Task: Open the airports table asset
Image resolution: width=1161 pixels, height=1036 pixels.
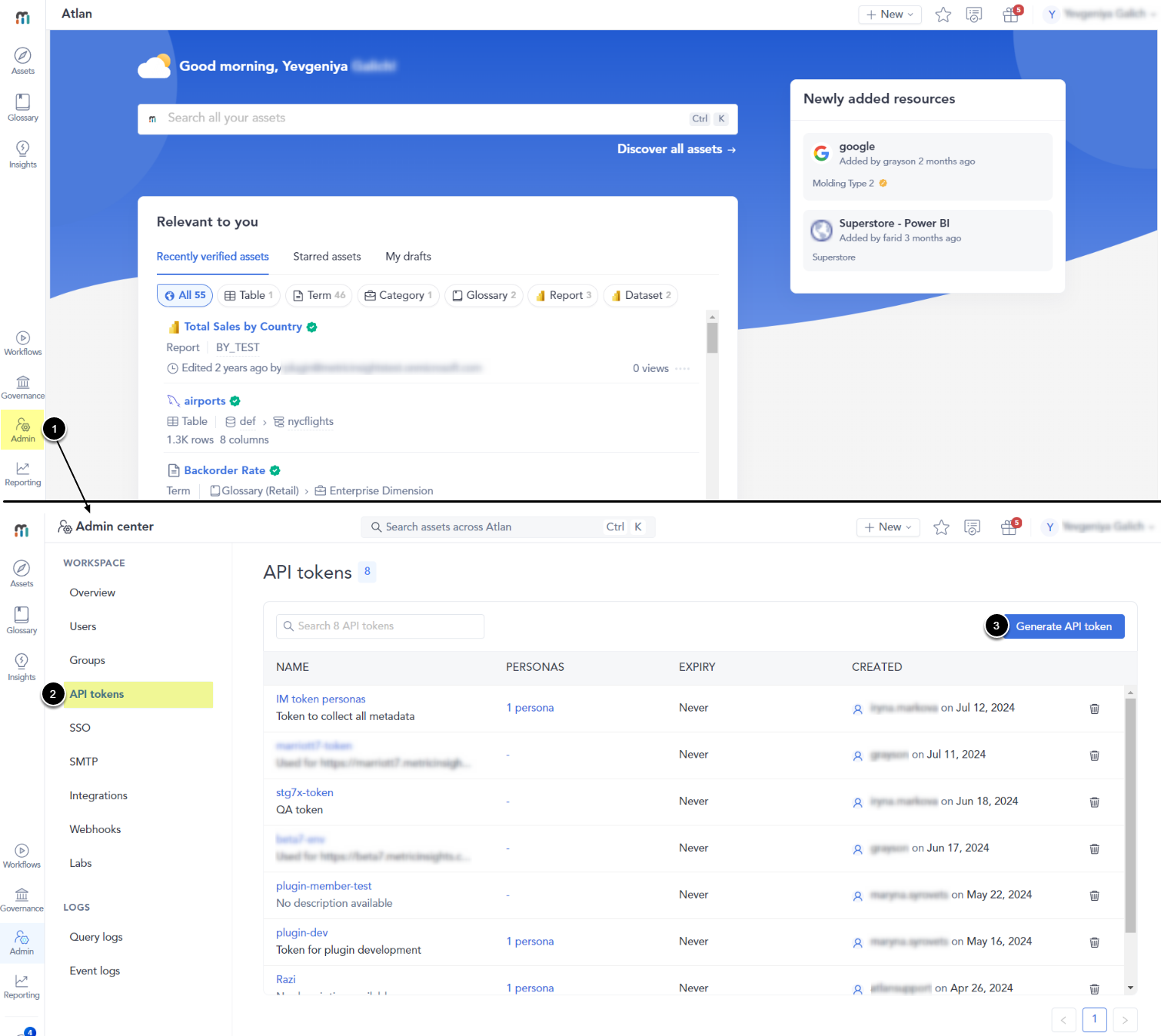Action: (x=205, y=401)
